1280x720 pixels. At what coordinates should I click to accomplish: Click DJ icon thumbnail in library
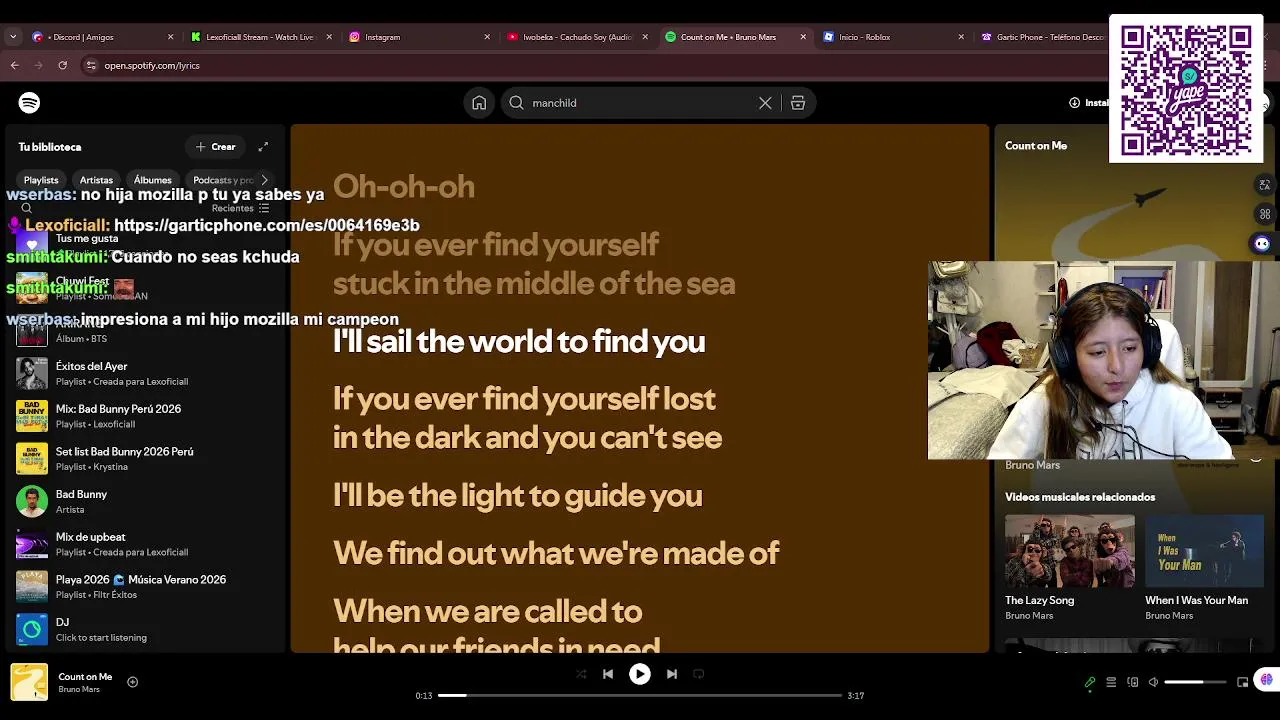32,629
